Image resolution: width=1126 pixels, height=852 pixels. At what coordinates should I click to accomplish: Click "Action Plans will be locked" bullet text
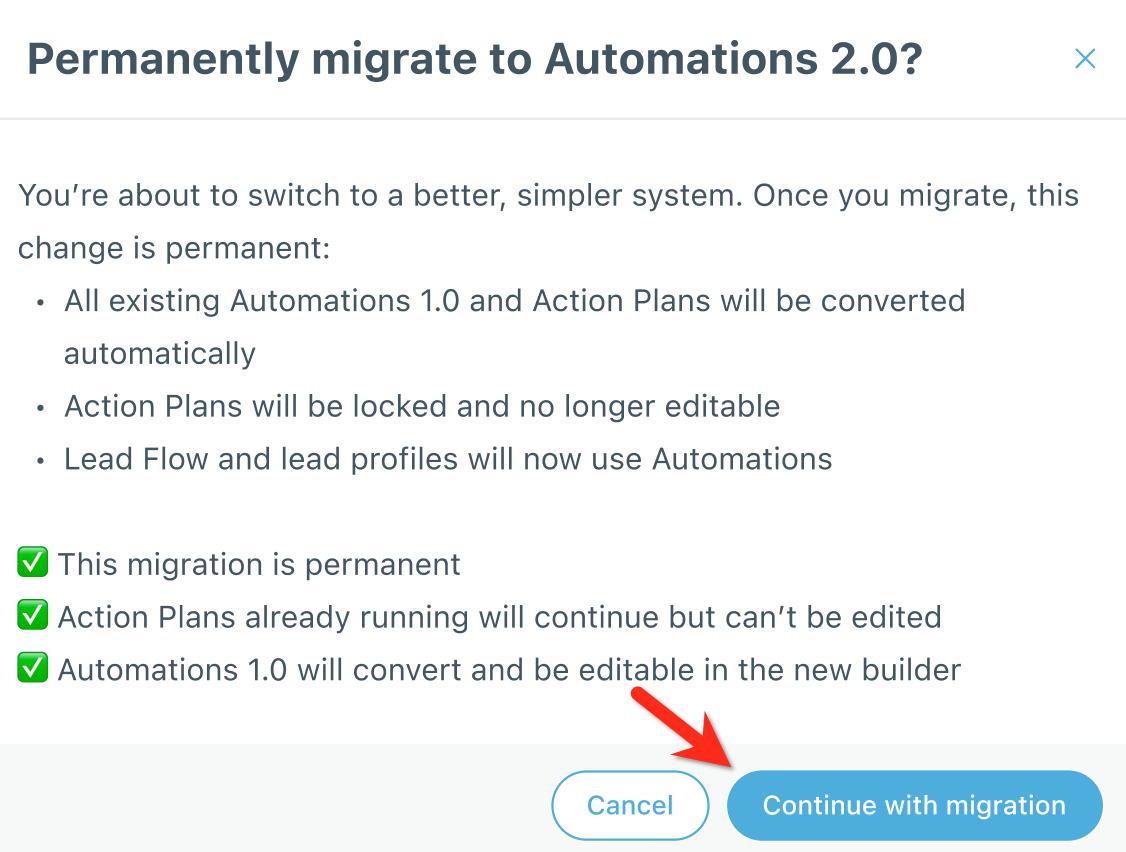pos(422,407)
